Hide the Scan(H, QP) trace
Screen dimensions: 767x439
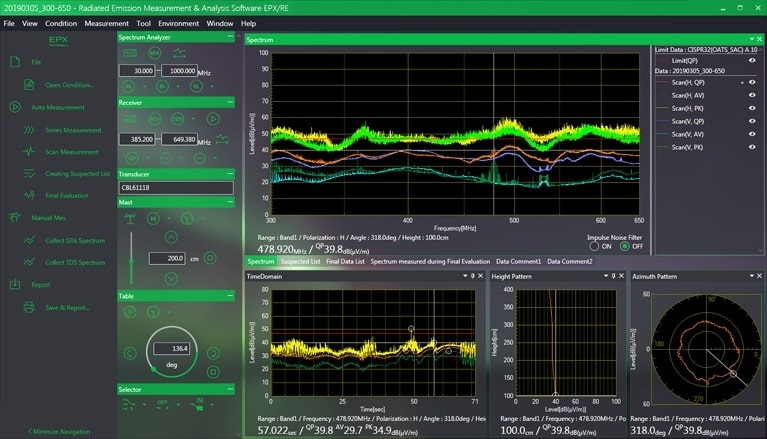click(x=751, y=83)
